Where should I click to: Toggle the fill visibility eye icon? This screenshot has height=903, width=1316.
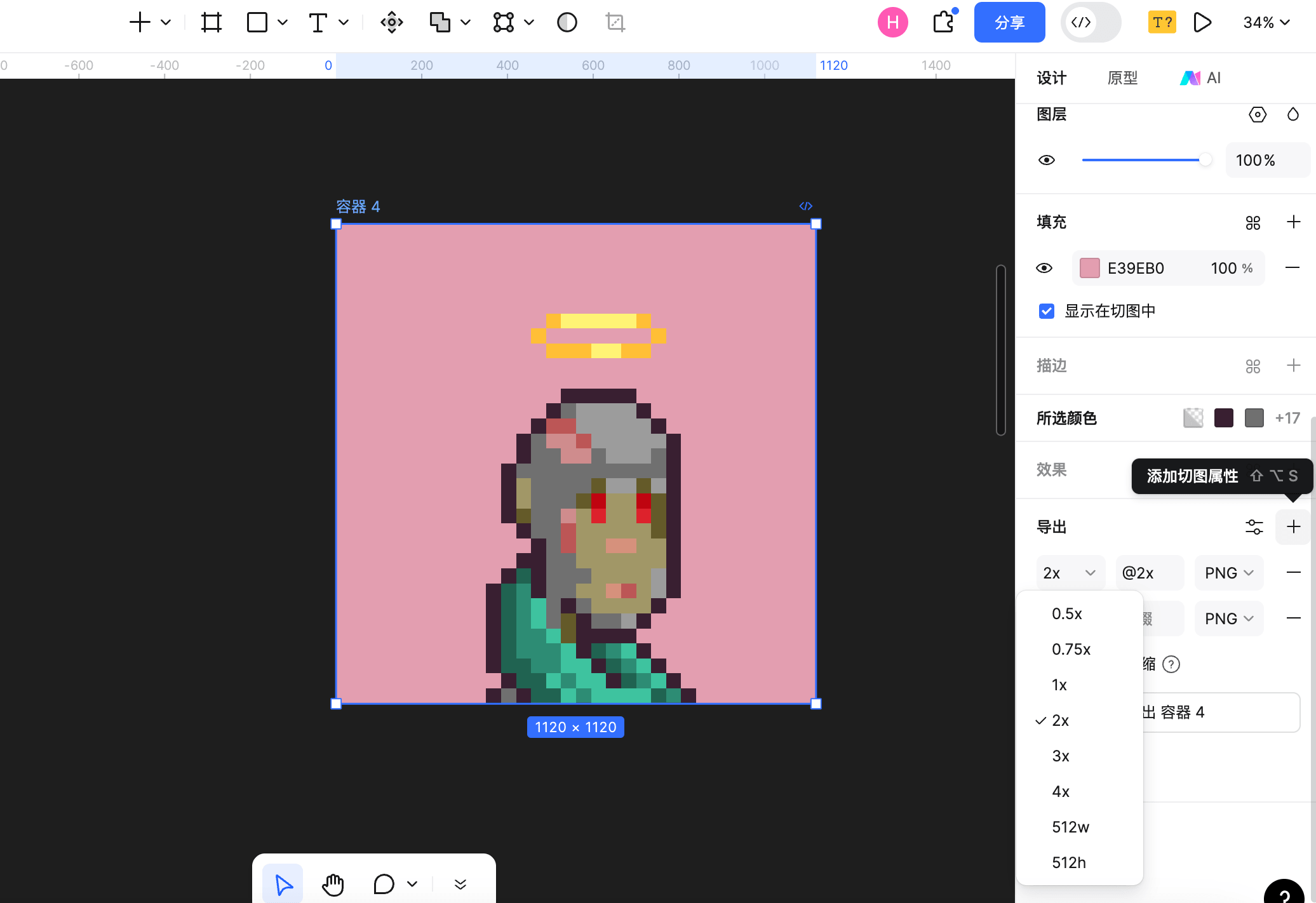[1044, 268]
